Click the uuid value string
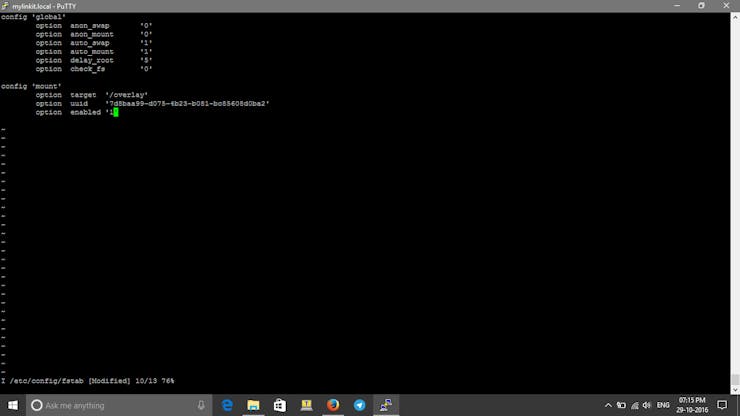Screen dimensions: 740x416 coord(187,103)
